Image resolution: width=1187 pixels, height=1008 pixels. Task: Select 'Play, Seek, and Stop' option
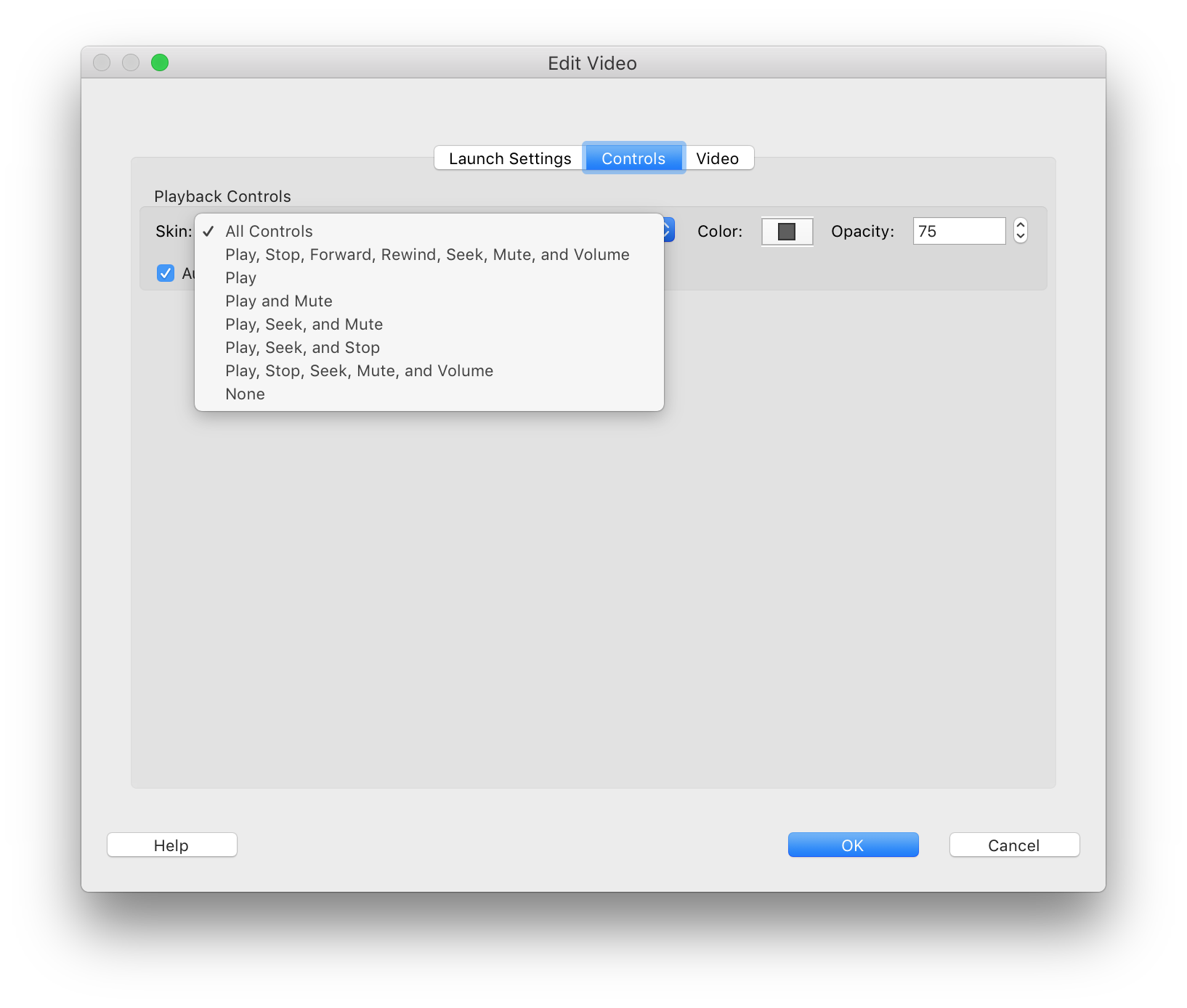tap(302, 348)
